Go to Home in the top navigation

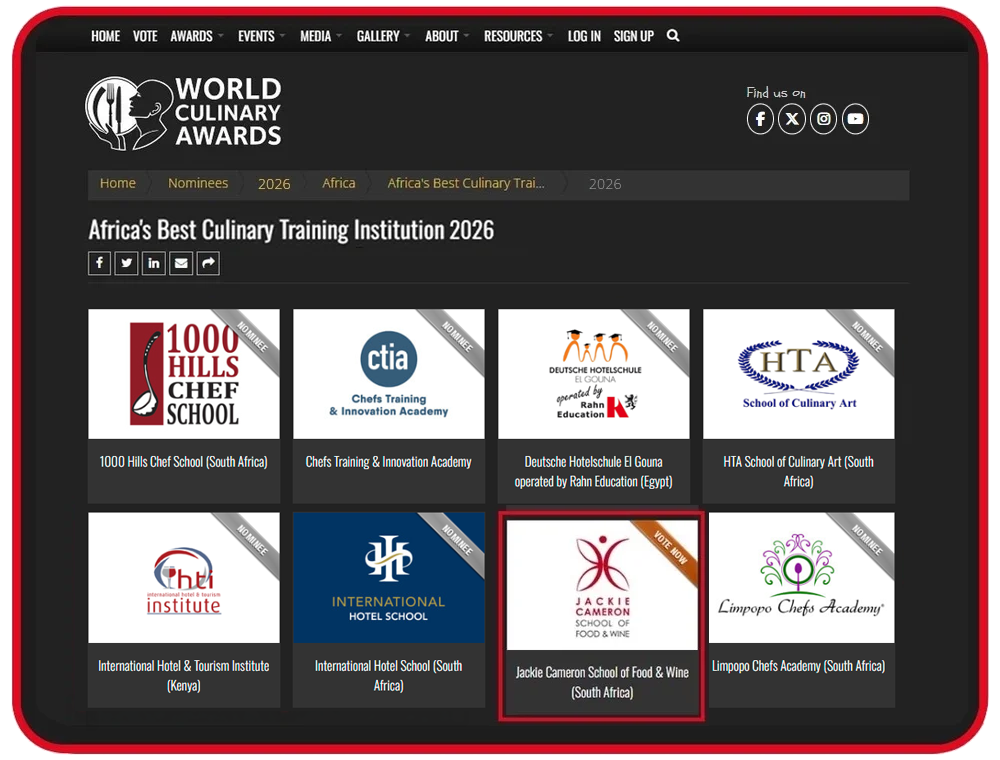[105, 36]
